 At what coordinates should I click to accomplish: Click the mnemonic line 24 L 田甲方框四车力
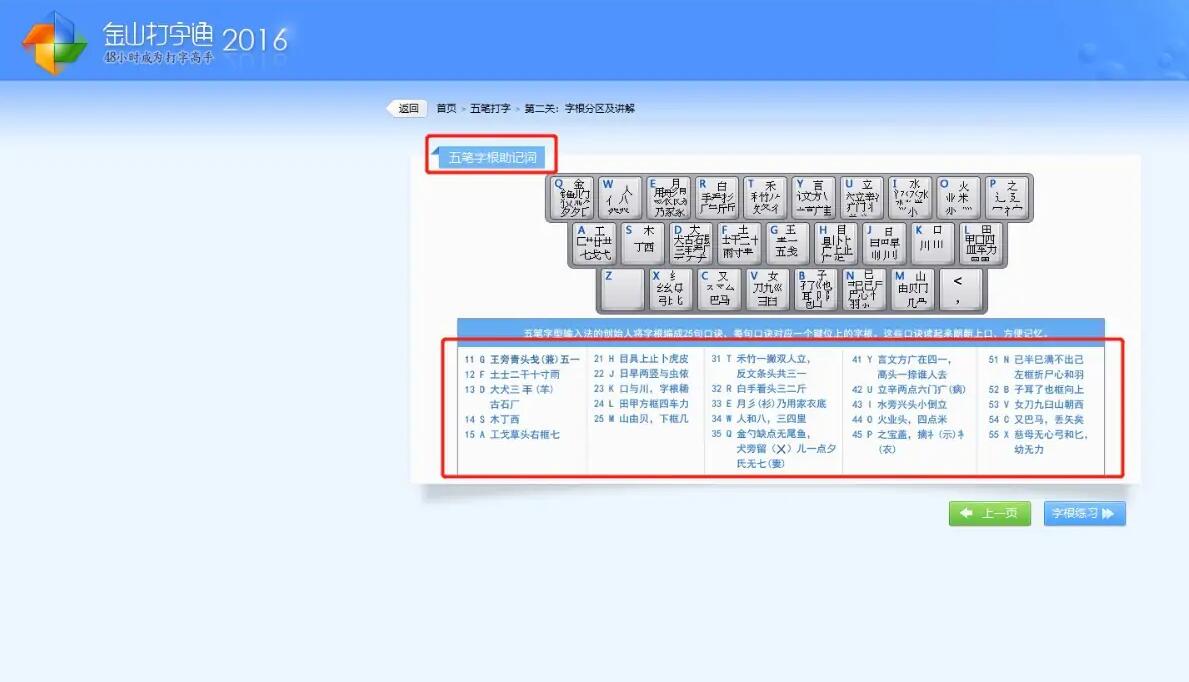point(641,404)
